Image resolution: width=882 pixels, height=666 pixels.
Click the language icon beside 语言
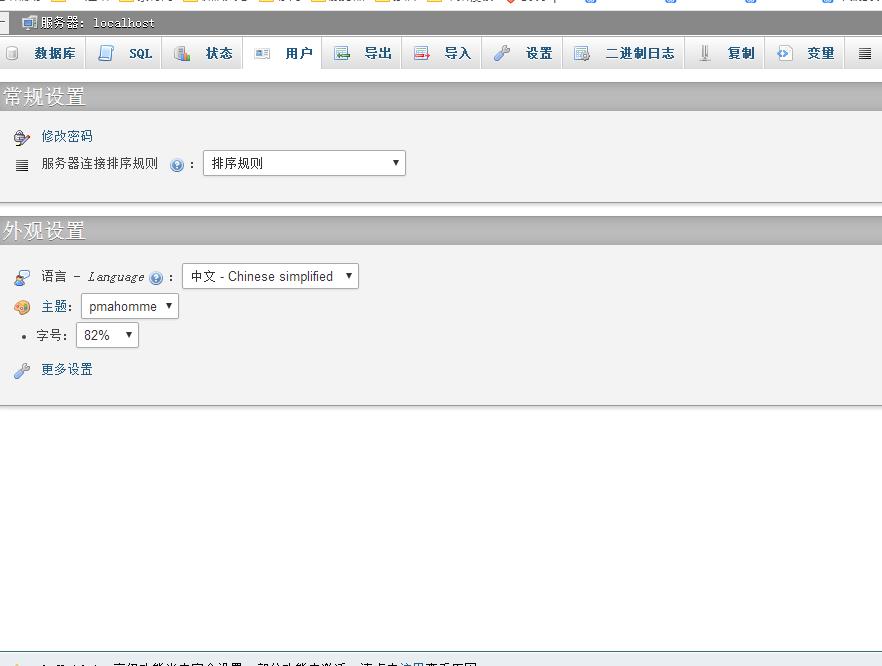tap(22, 277)
